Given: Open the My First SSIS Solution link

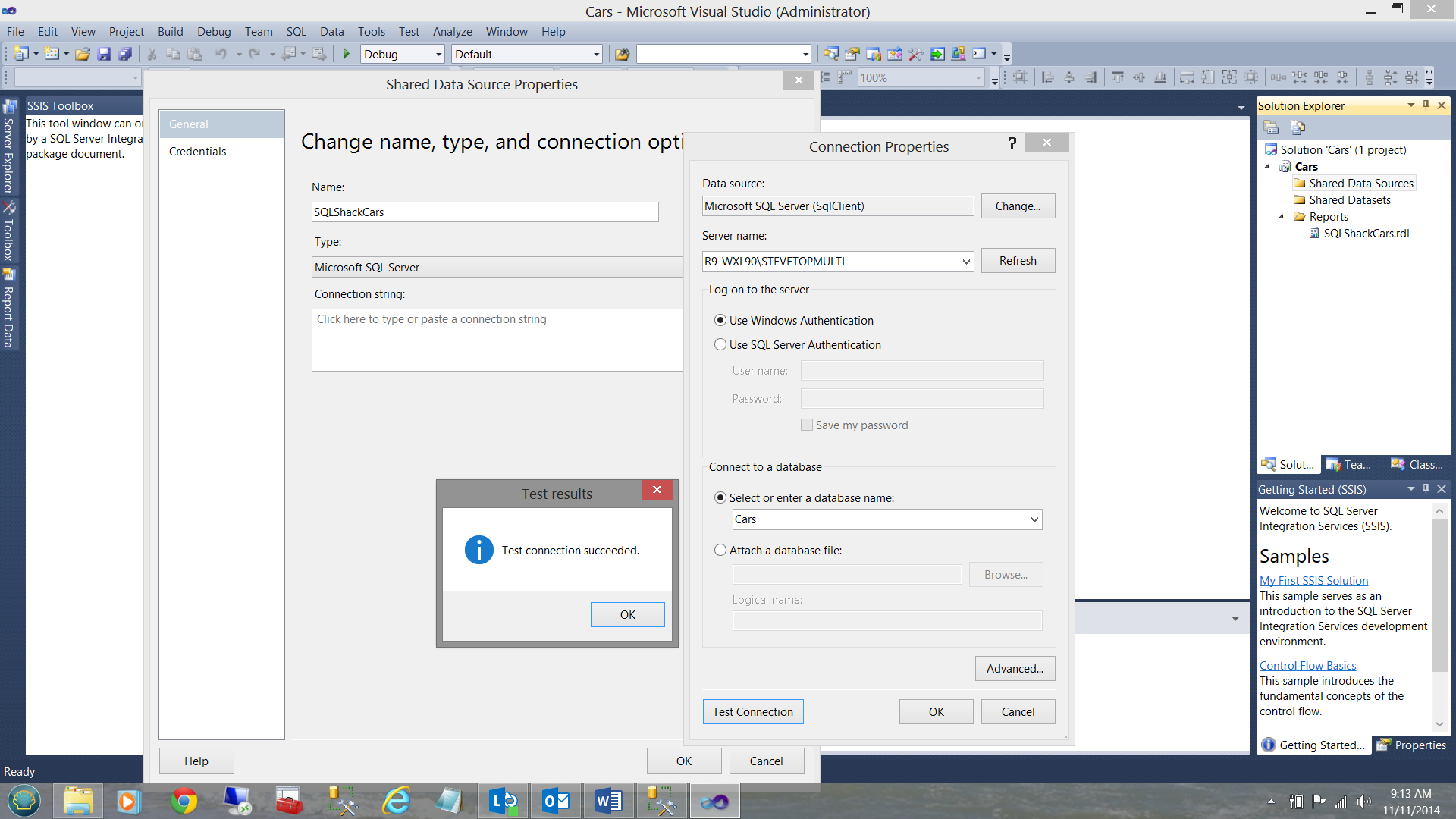Looking at the screenshot, I should click(x=1313, y=580).
